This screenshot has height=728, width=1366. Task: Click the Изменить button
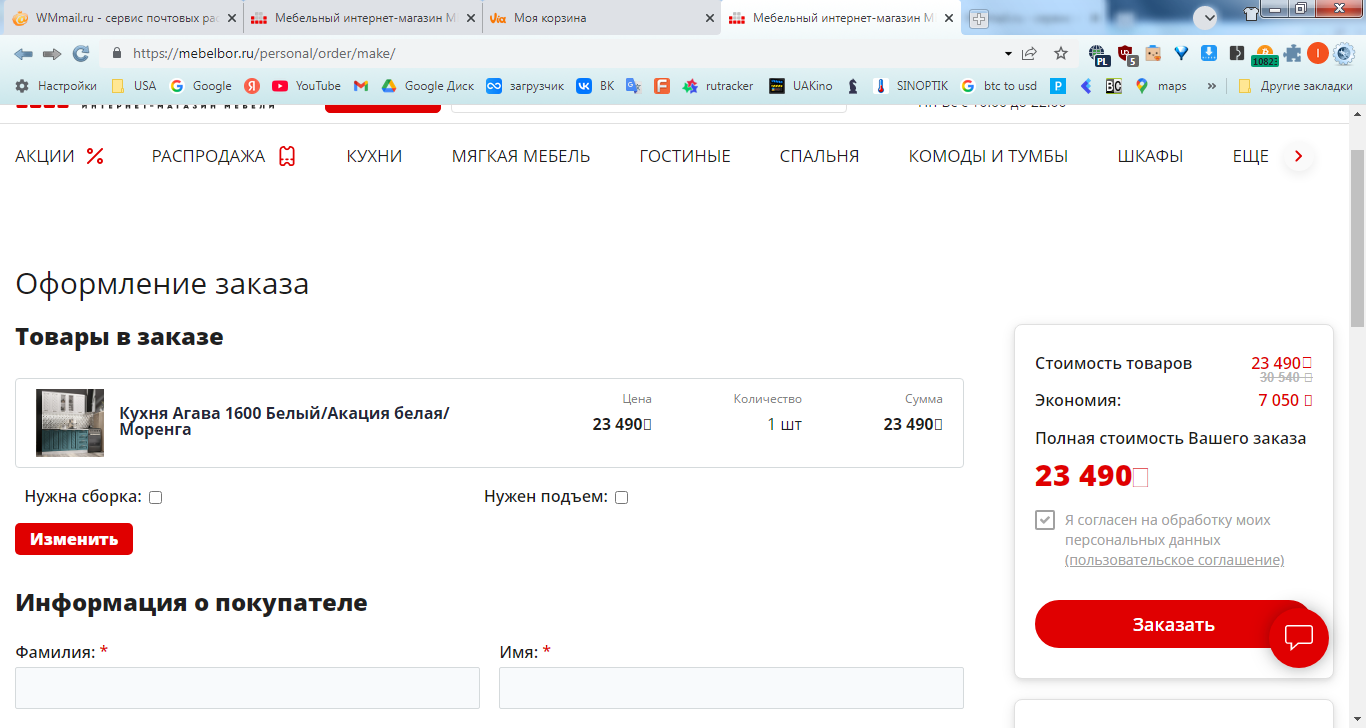[x=74, y=539]
